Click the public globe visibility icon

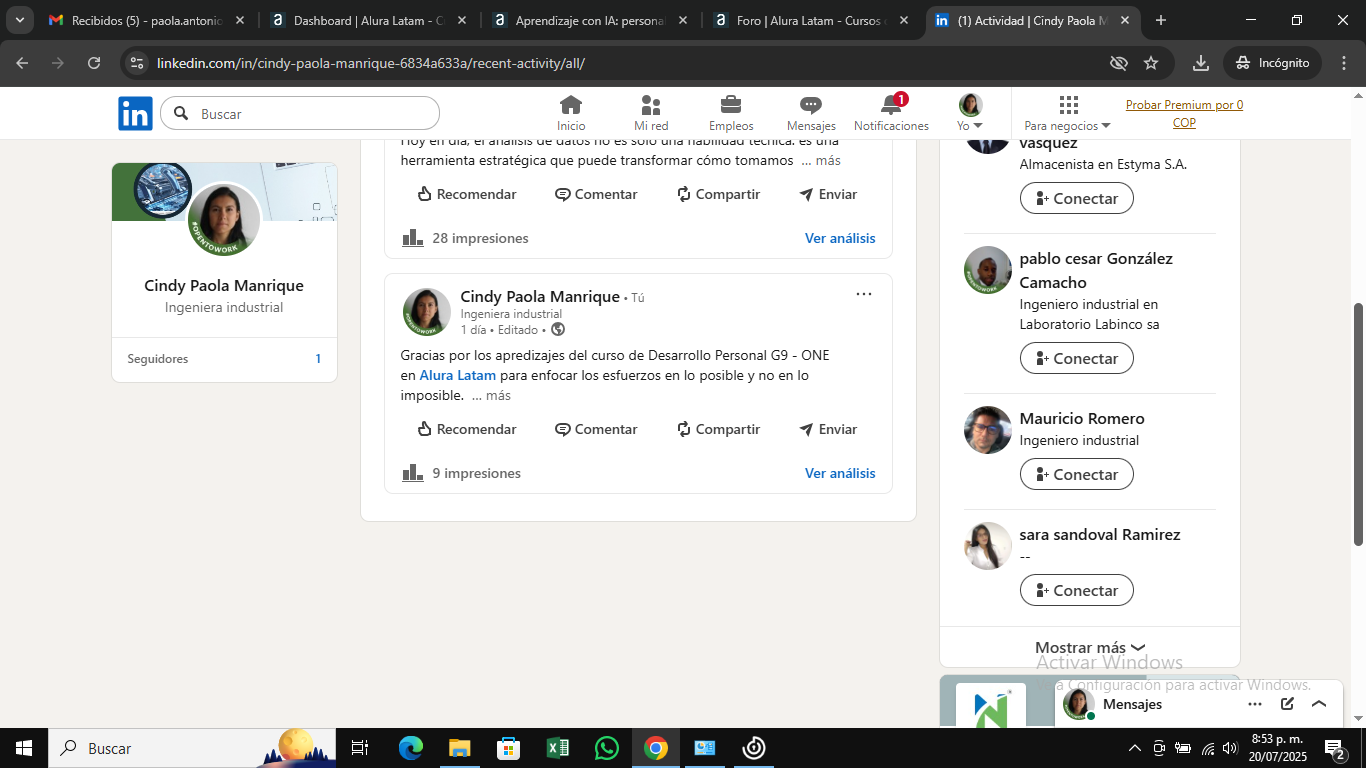pos(558,329)
